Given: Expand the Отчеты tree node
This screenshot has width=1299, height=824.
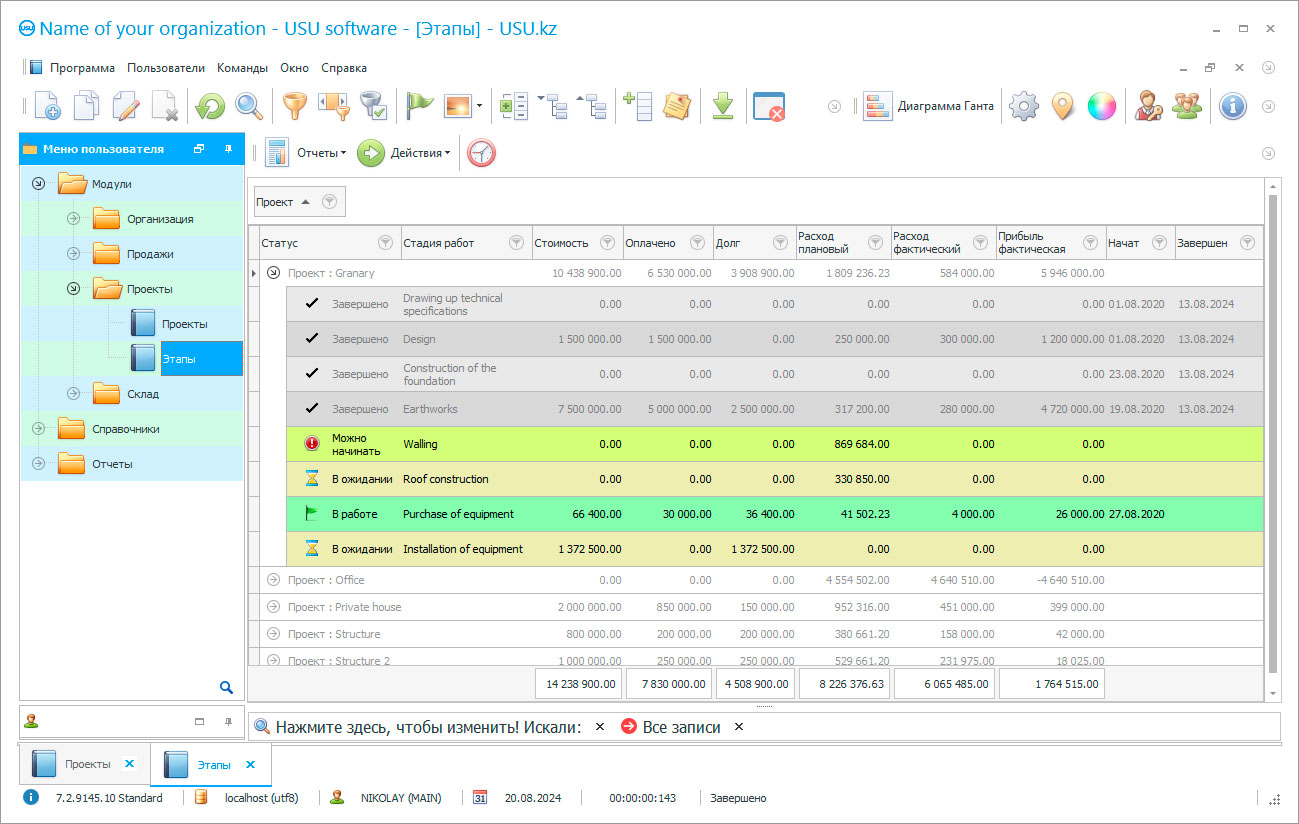Looking at the screenshot, I should click(38, 464).
